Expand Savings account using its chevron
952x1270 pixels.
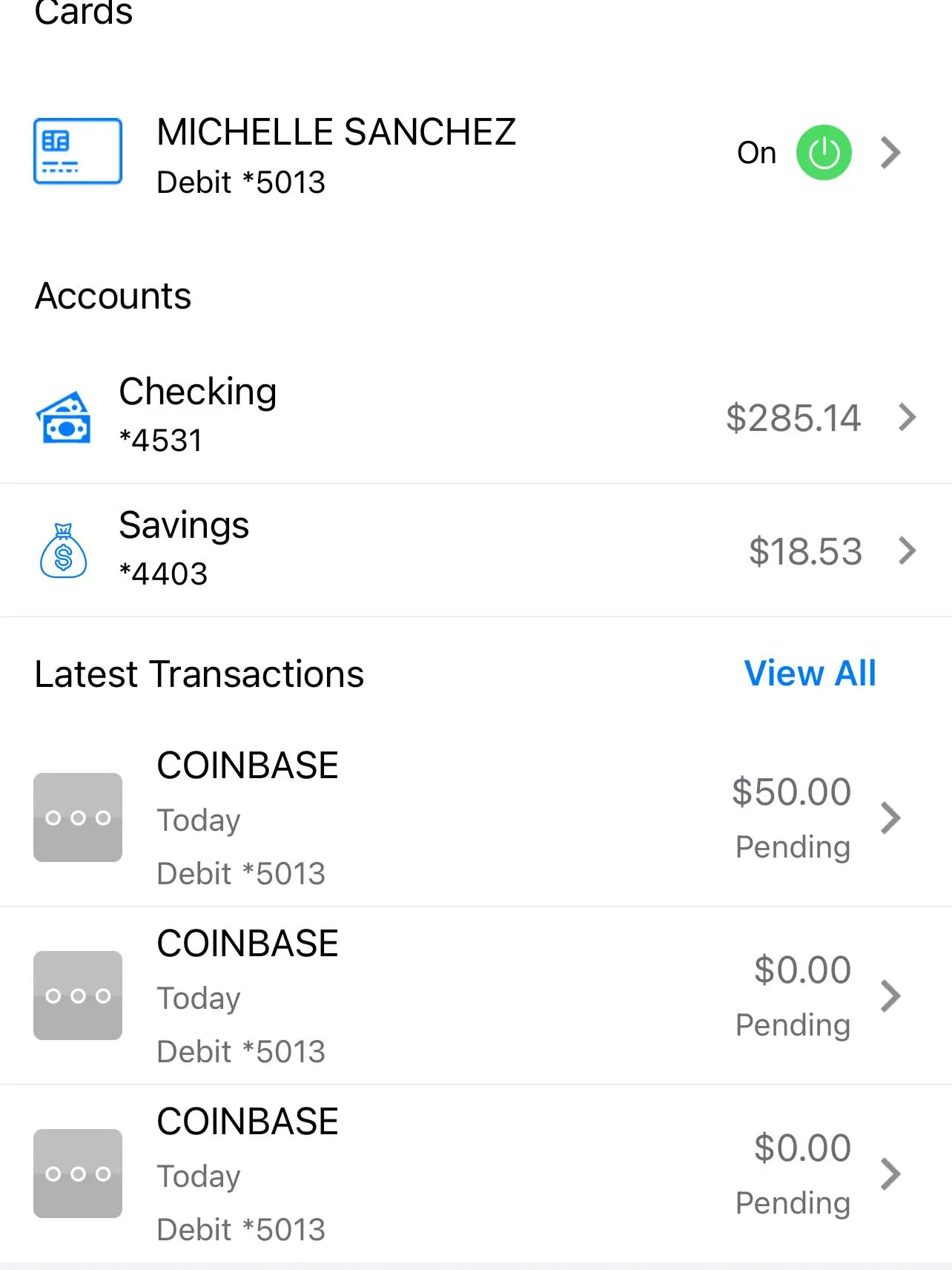click(907, 550)
